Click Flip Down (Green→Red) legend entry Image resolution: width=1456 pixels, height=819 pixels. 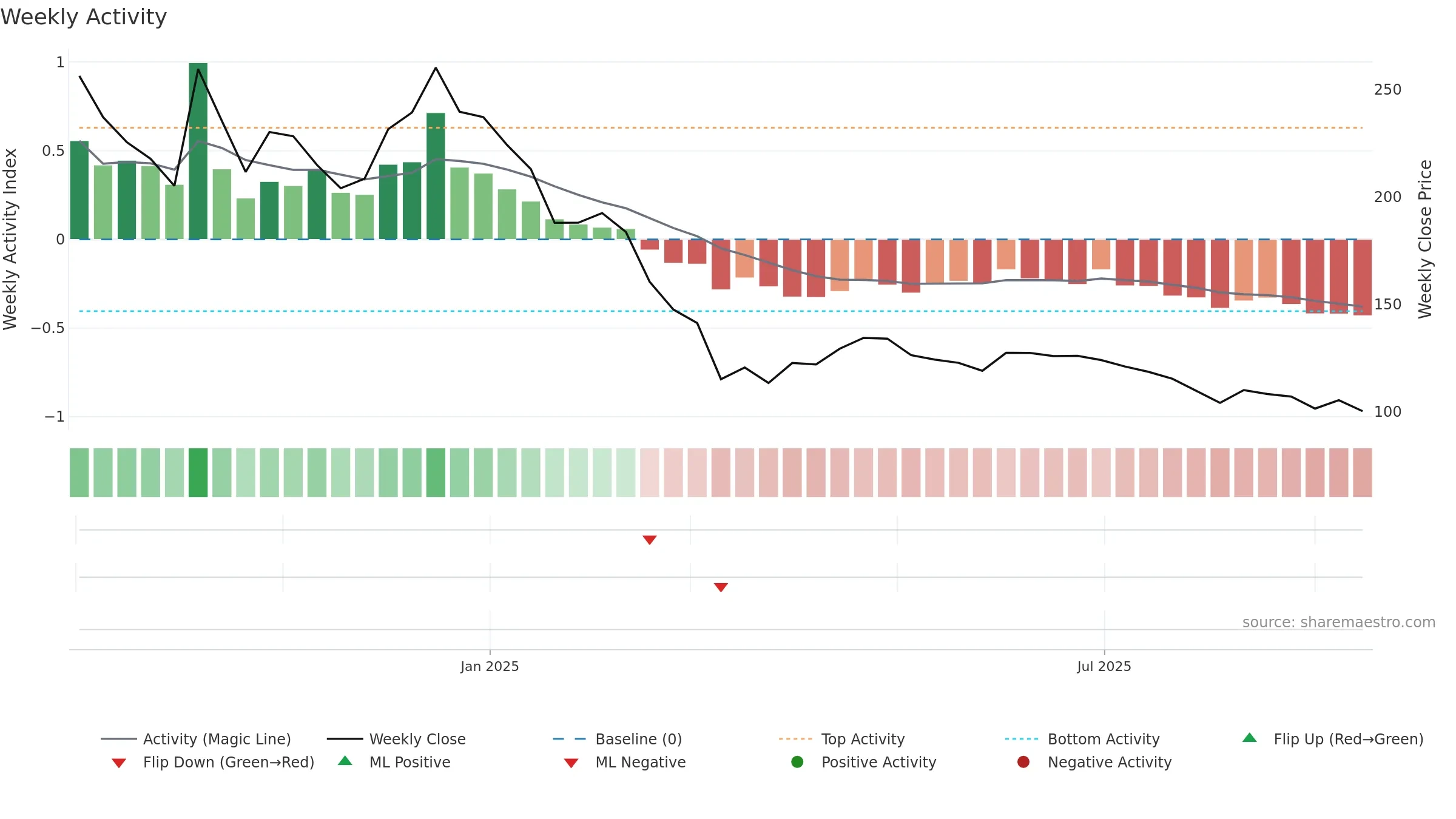213,762
